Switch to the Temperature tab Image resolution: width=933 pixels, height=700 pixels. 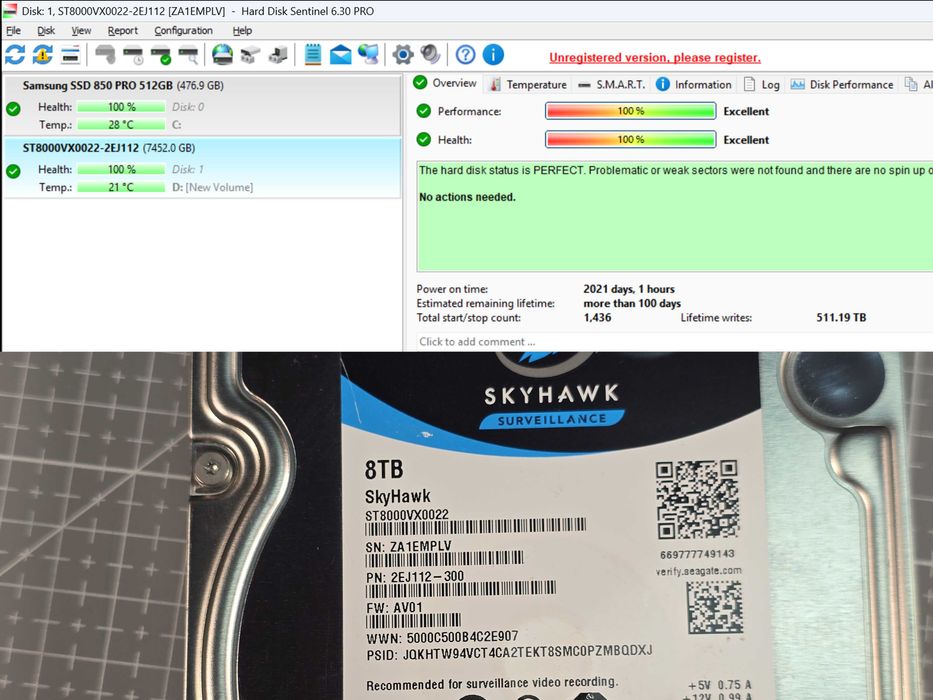coord(528,85)
